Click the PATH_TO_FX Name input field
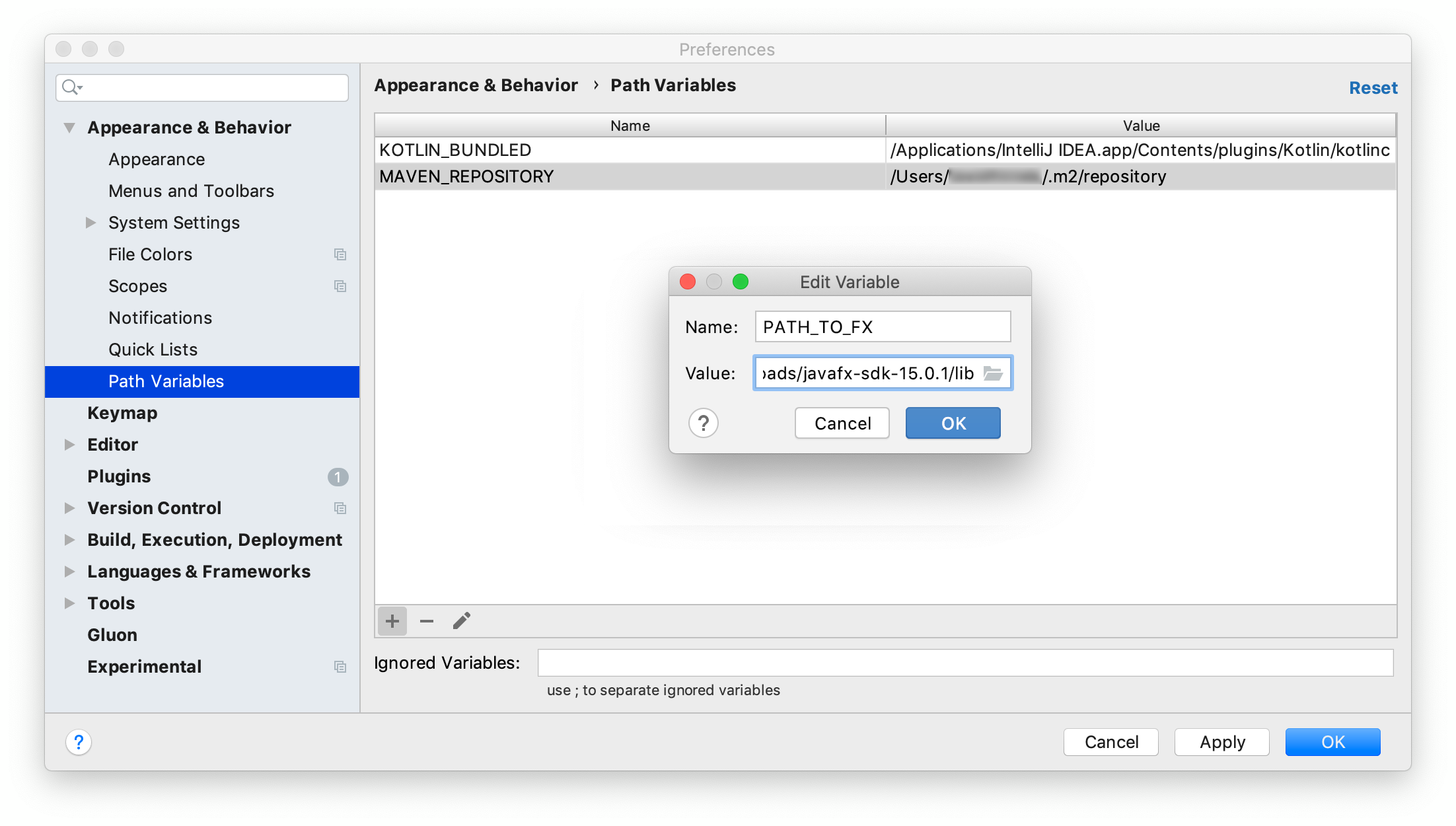 click(x=883, y=326)
